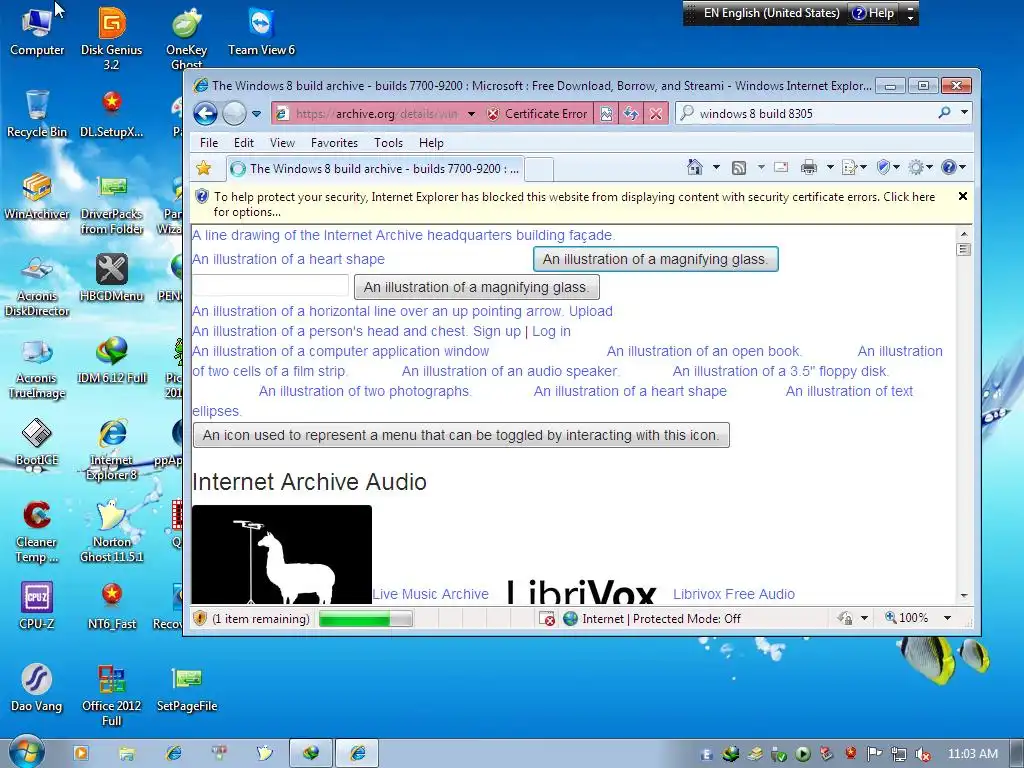
Task: Open the recent pages dropdown arrow
Action: (257, 114)
